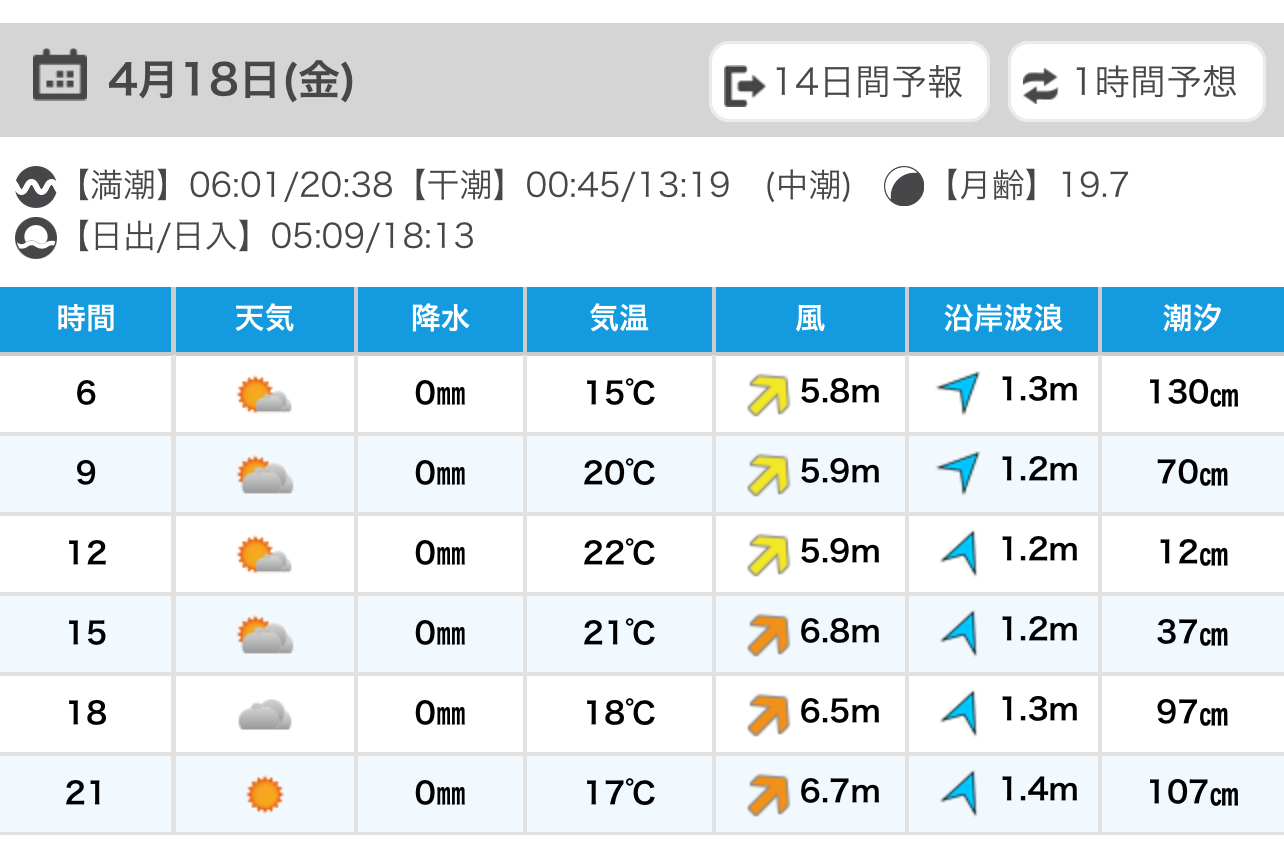Screen dimensions: 1284x844
Task: Click the orange wind arrow at 15時
Action: 768,634
